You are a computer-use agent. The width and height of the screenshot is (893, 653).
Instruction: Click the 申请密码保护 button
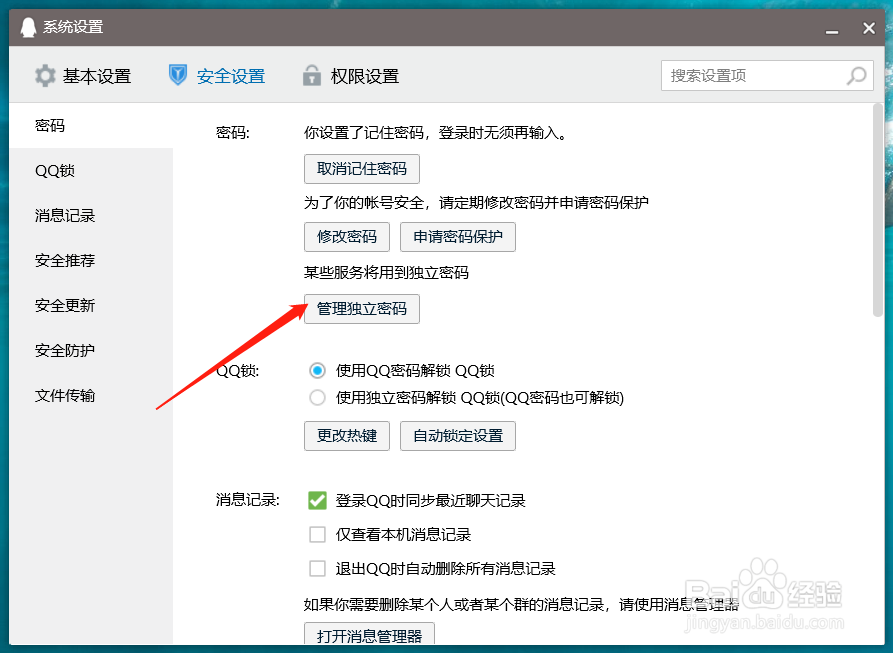tap(458, 237)
